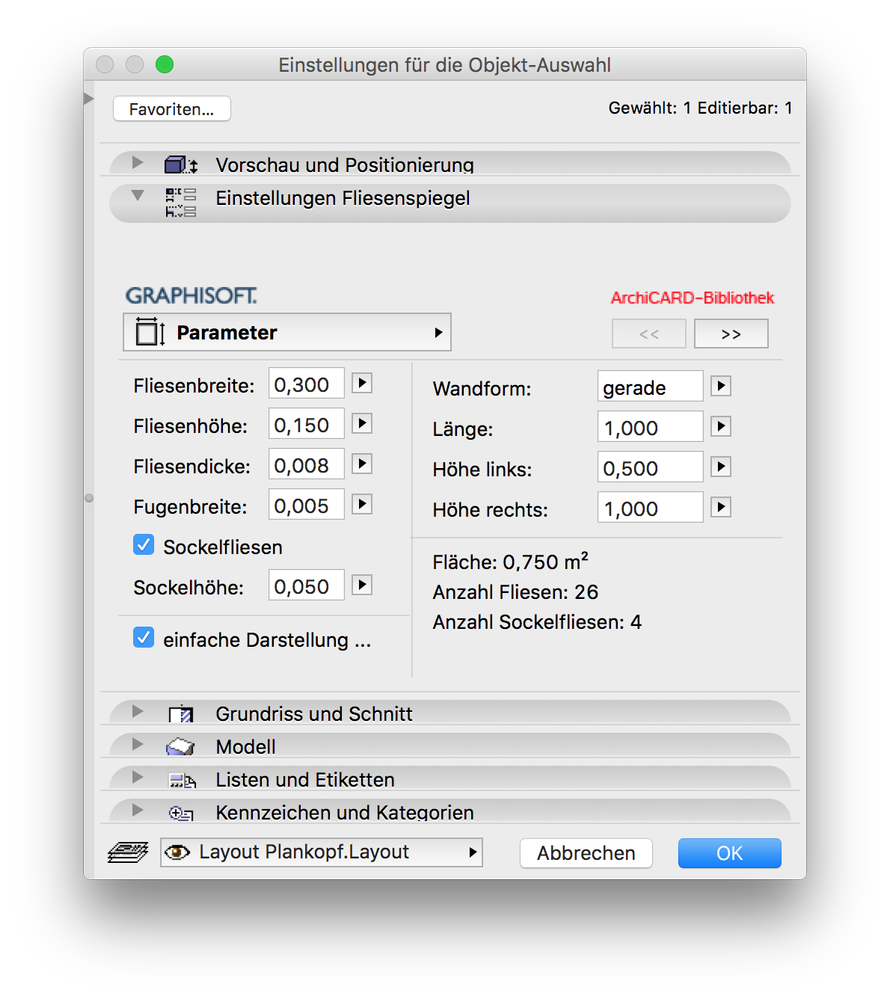Expand the Kennzeichen und Kategorien panel
The height and width of the screenshot is (999, 890).
coord(137,810)
